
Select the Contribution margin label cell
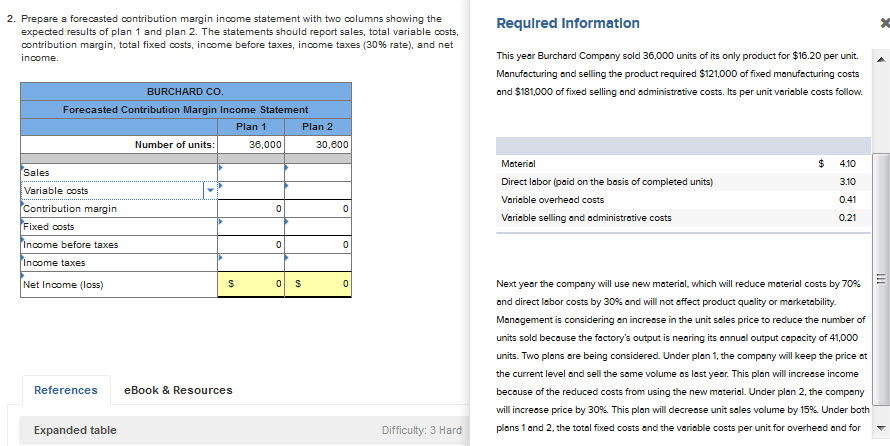tap(119, 209)
